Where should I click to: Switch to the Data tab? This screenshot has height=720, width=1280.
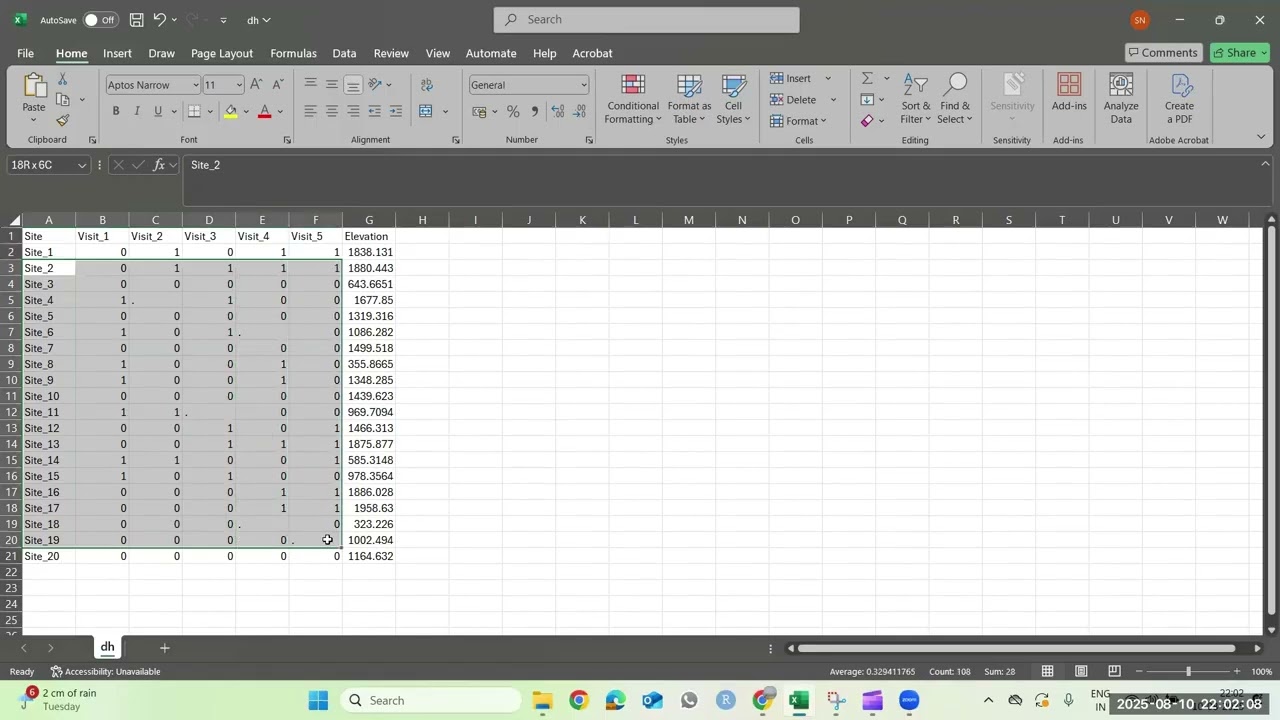click(x=344, y=53)
